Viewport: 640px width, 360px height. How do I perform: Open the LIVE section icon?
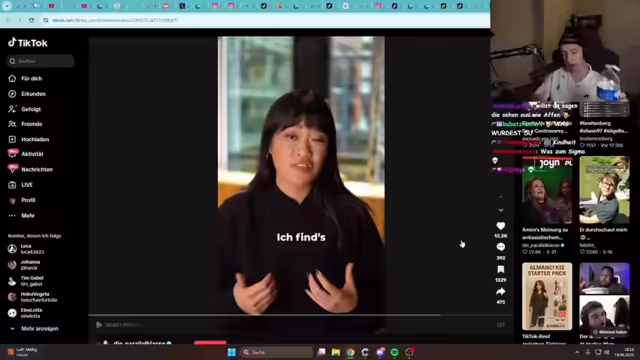(x=12, y=185)
